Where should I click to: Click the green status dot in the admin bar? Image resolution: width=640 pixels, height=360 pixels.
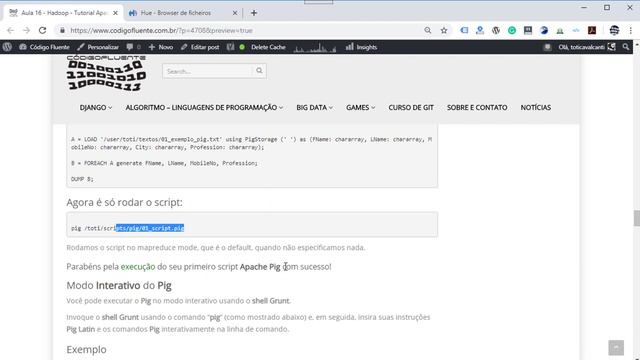[x=242, y=47]
